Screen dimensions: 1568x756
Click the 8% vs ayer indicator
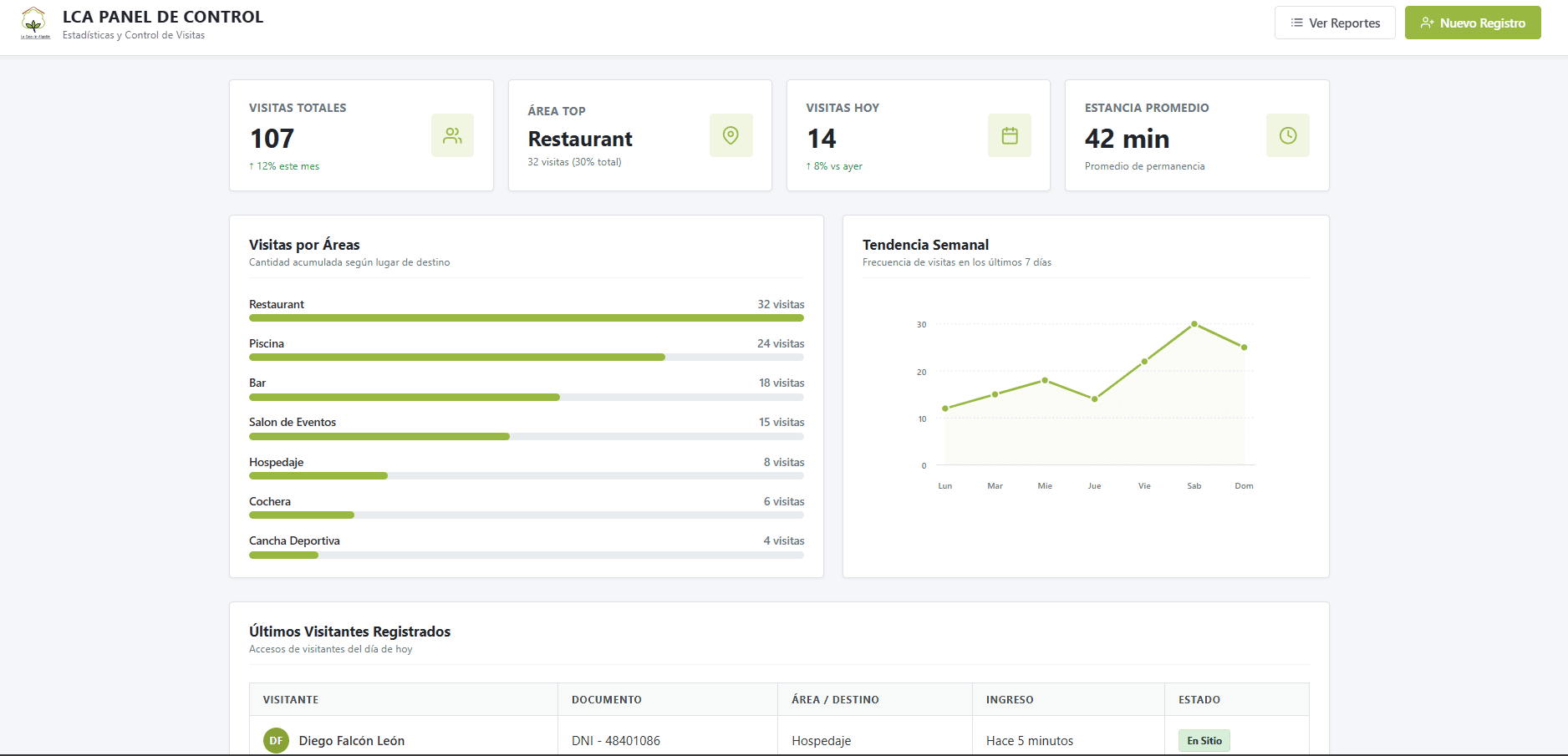click(834, 166)
